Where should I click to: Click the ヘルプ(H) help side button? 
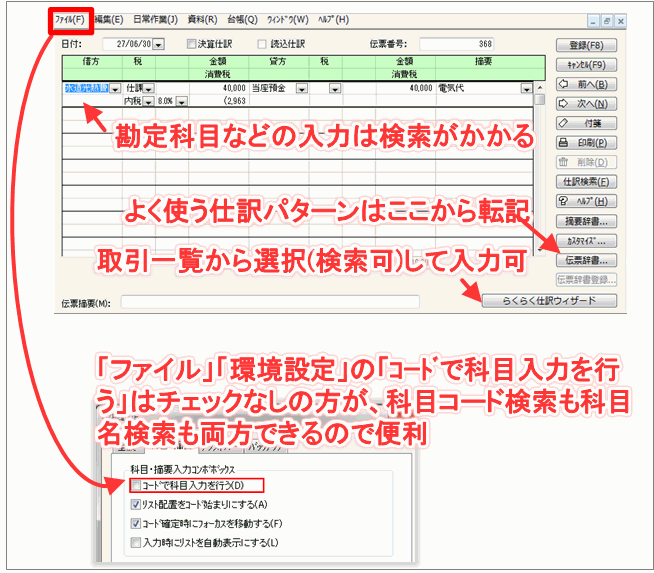pyautogui.click(x=586, y=201)
